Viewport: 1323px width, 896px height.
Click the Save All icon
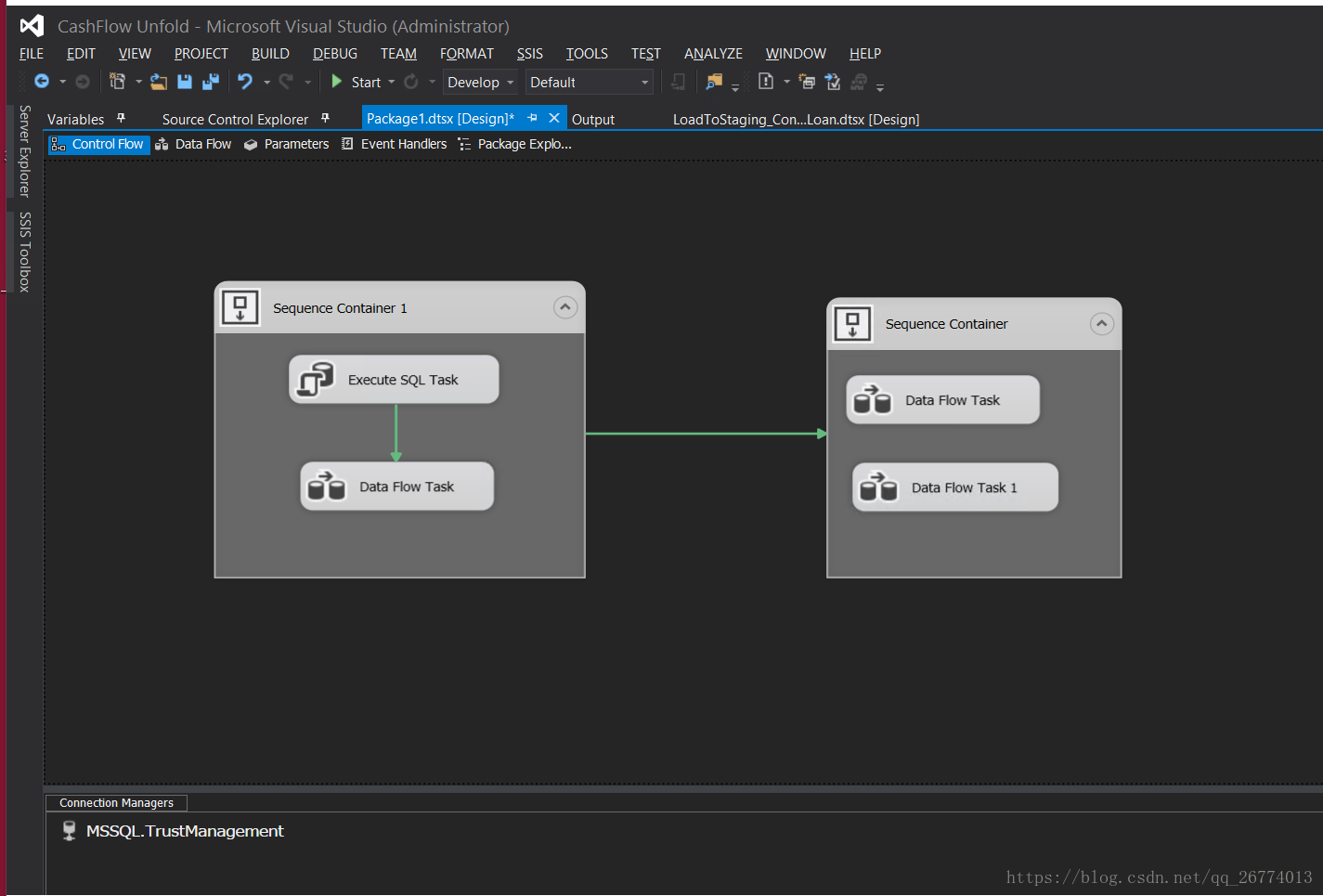click(x=211, y=82)
